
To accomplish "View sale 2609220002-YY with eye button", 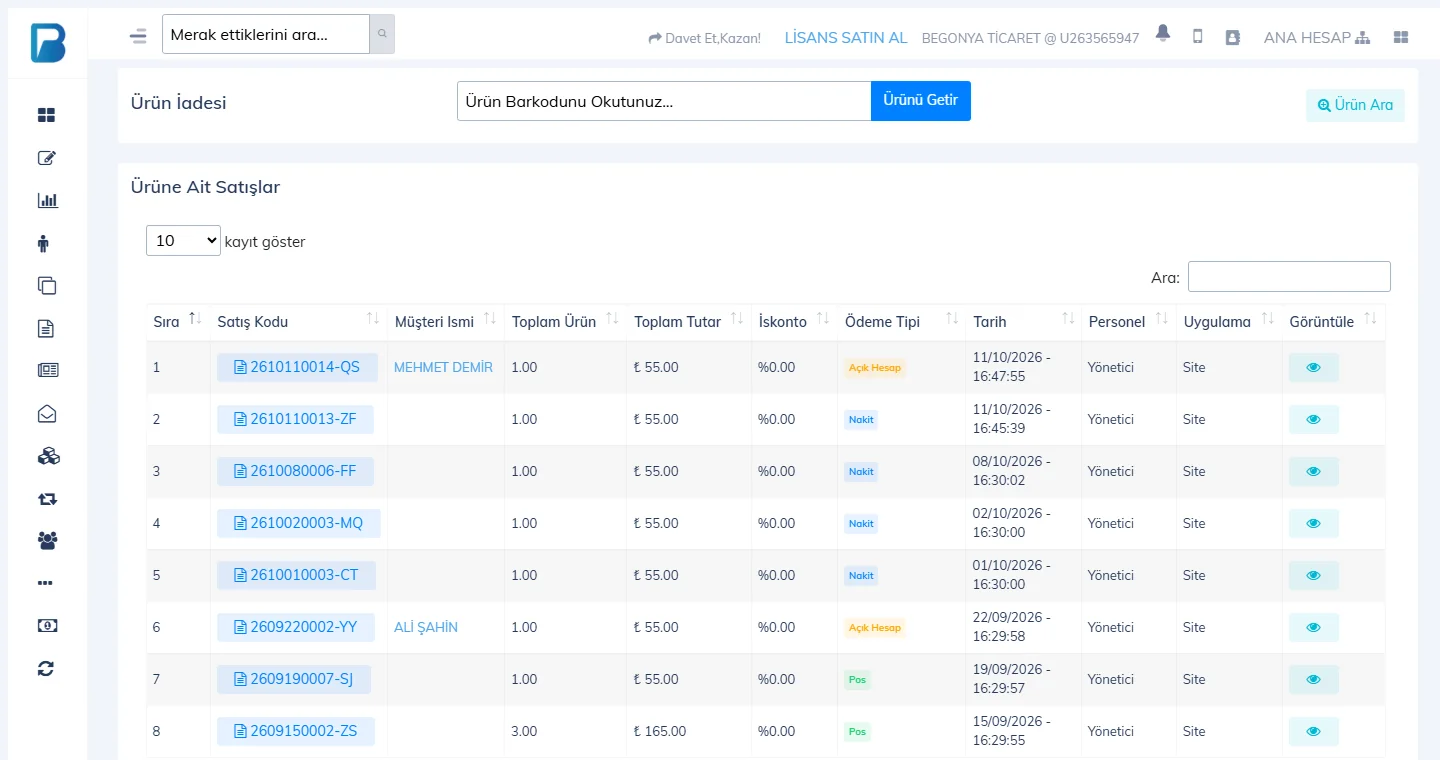I will point(1313,627).
